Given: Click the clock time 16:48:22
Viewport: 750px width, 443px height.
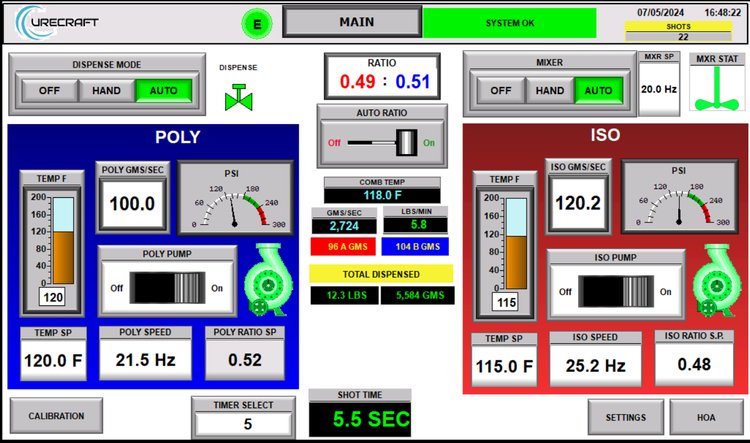Looking at the screenshot, I should click(x=722, y=12).
